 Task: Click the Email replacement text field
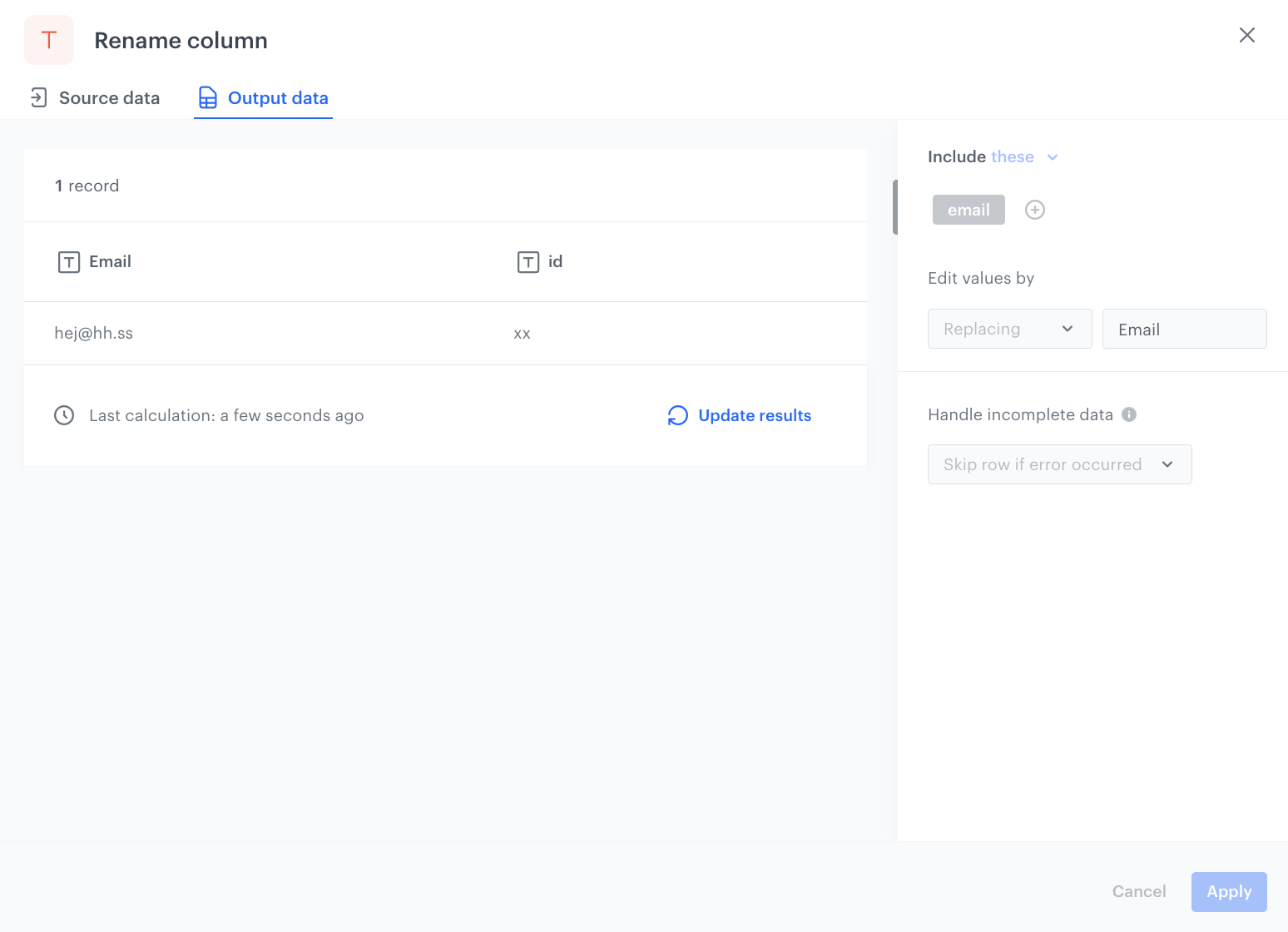[x=1184, y=329]
